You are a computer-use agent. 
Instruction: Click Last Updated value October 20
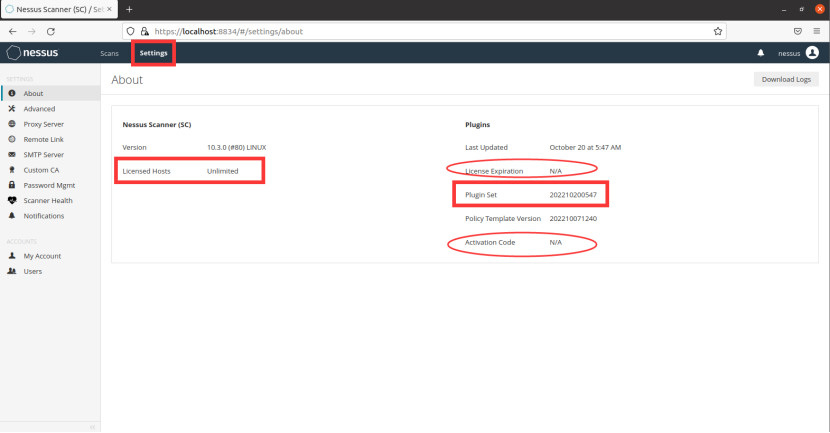coord(585,148)
